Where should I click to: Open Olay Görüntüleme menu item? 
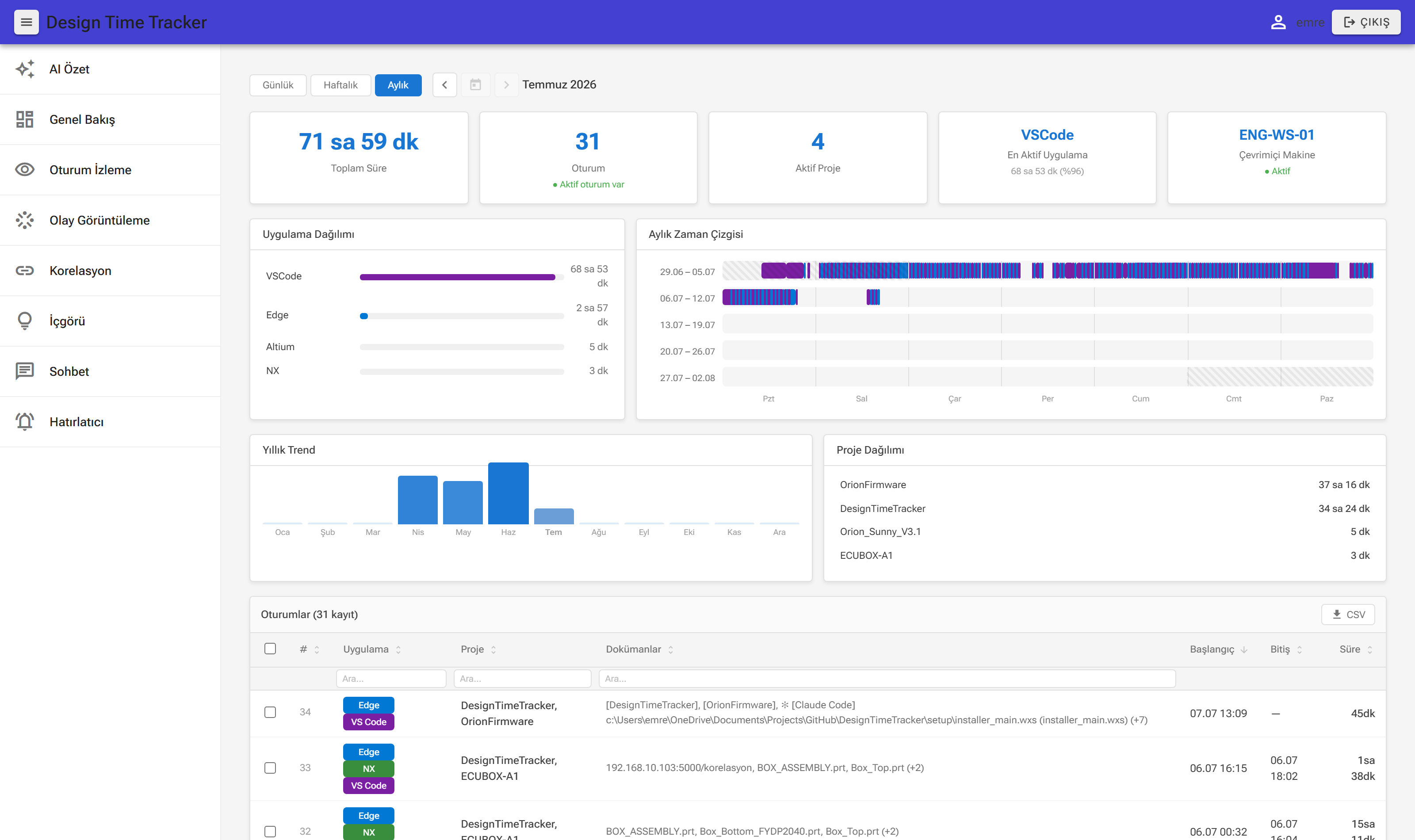coord(110,220)
